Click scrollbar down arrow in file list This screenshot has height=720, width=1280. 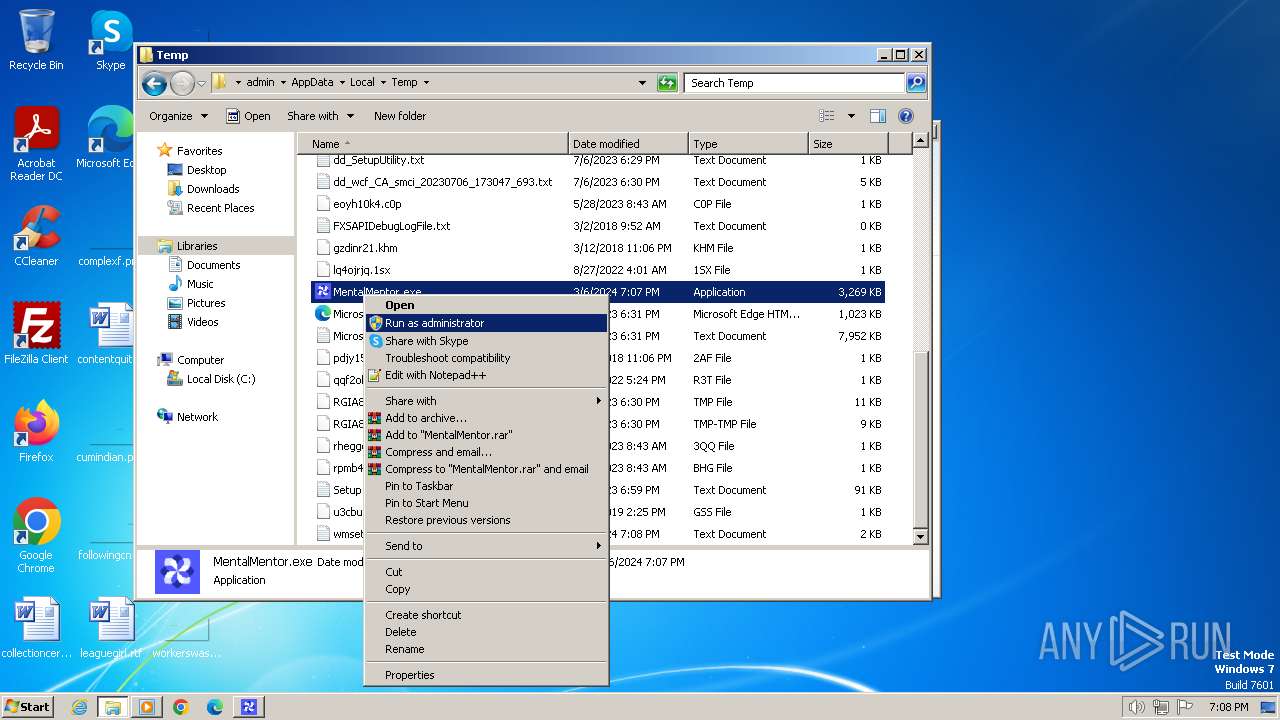pyautogui.click(x=921, y=537)
